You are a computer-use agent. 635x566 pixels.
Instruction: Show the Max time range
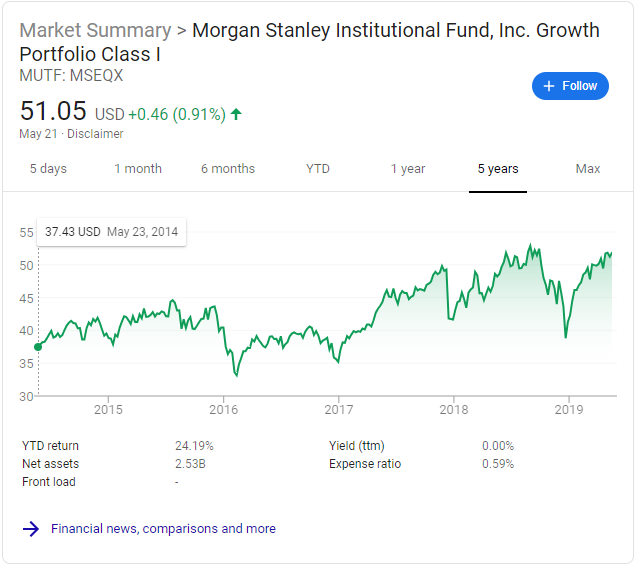(588, 169)
